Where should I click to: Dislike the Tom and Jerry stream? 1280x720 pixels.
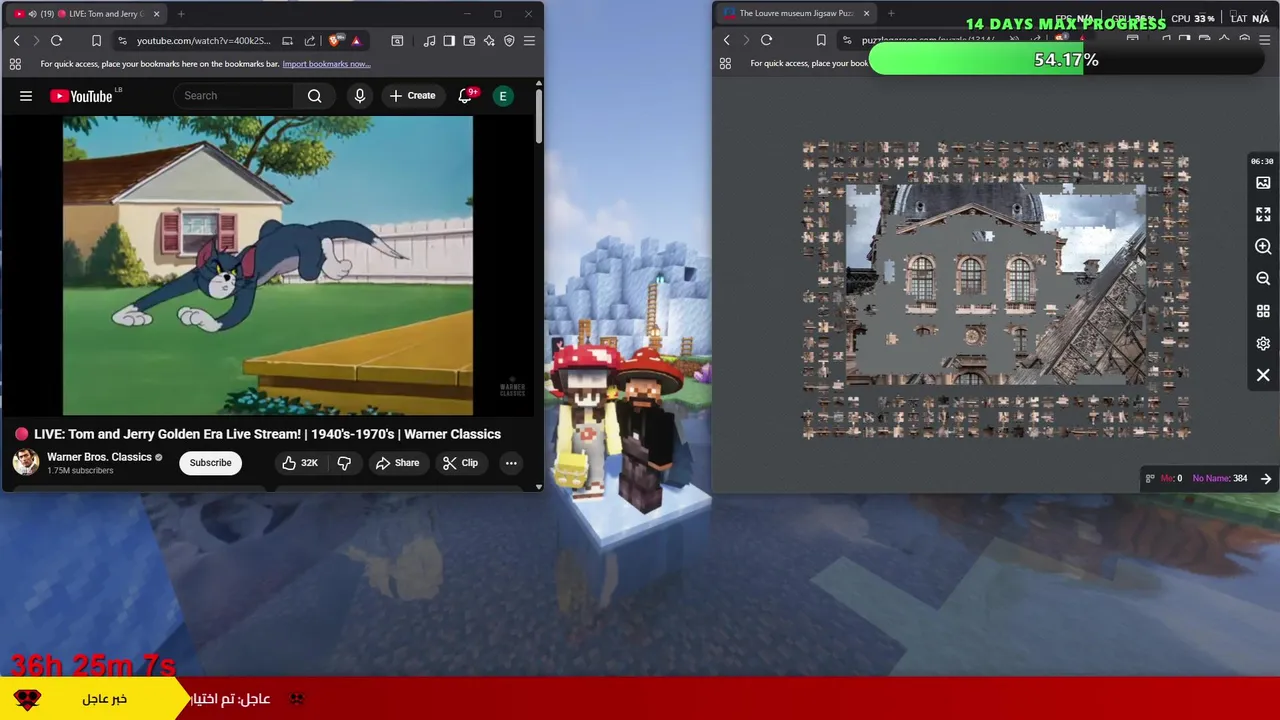pos(344,463)
